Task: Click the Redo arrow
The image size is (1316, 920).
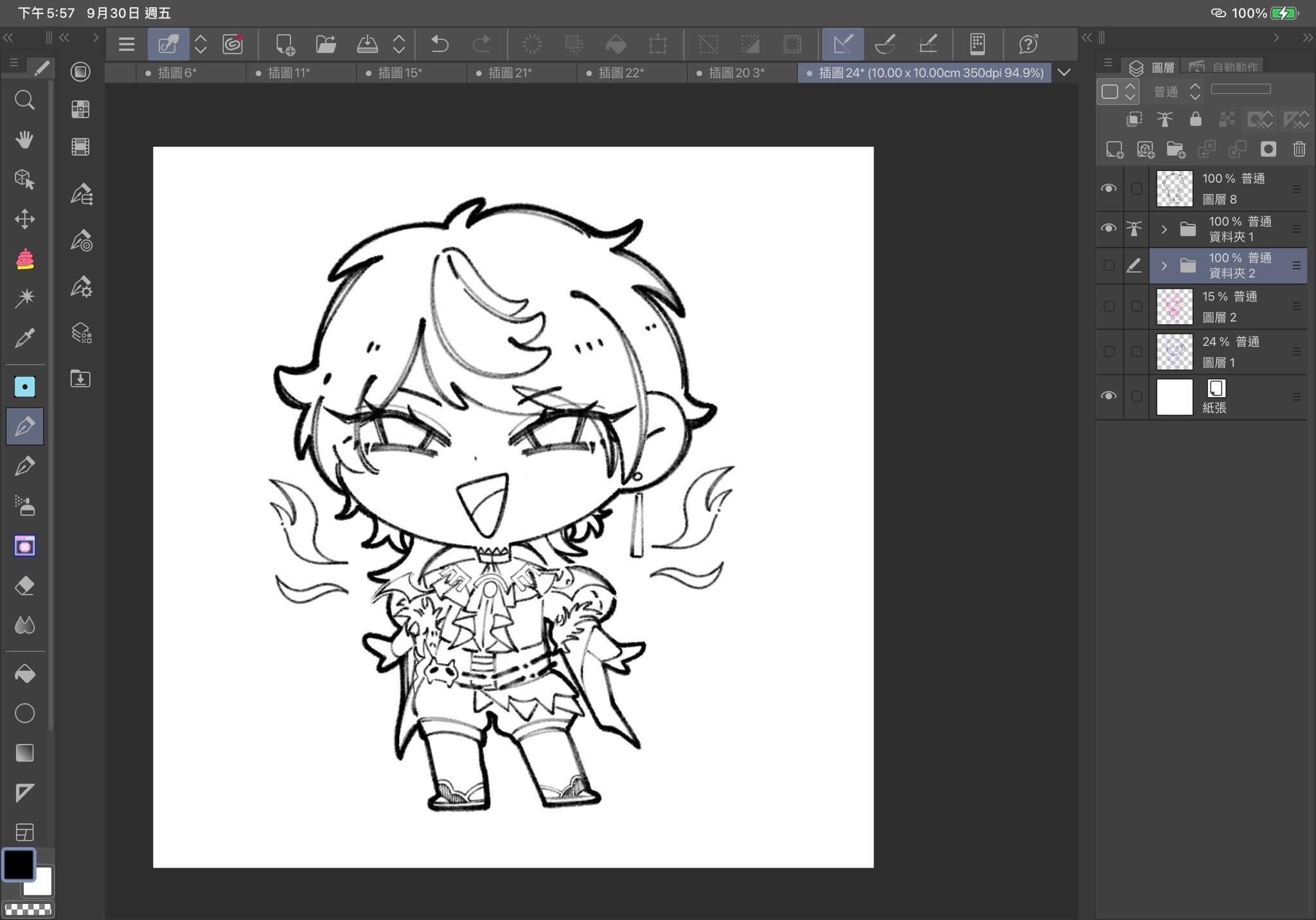Action: (481, 44)
